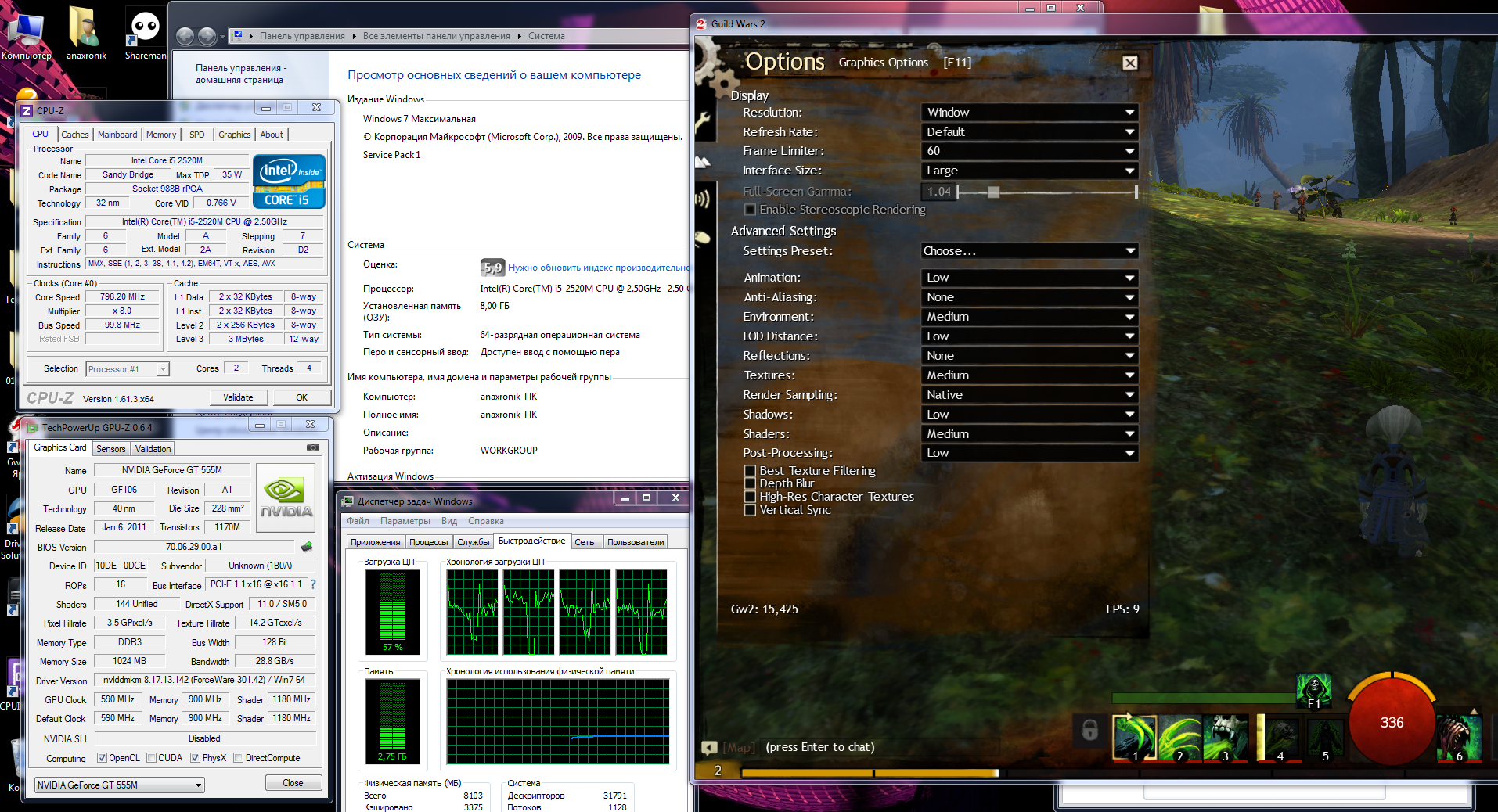Open the Refresh Rate dropdown
The height and width of the screenshot is (812, 1498).
1030,132
